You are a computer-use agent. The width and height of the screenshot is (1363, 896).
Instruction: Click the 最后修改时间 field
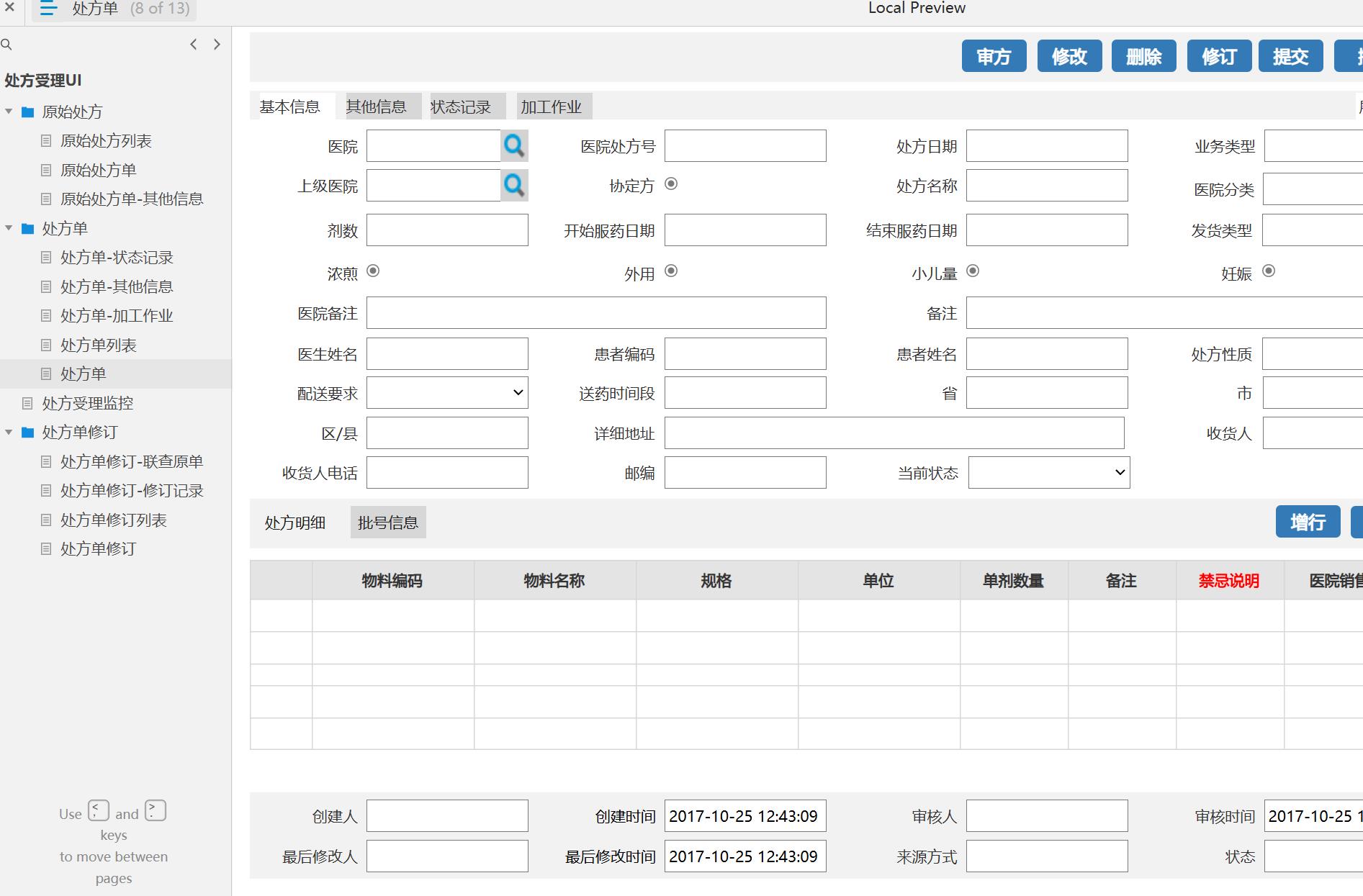pos(745,856)
